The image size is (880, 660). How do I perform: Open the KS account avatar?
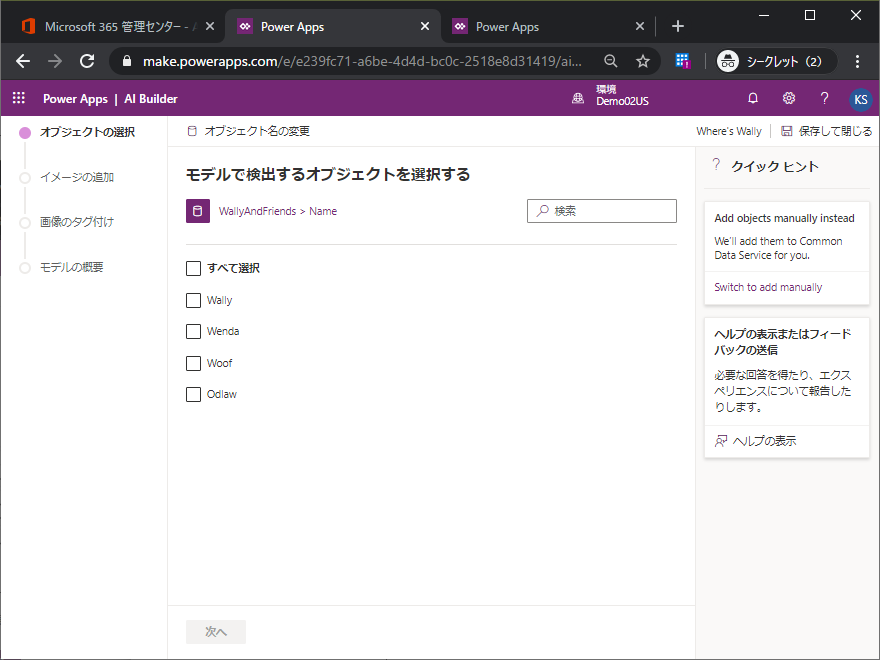click(860, 99)
